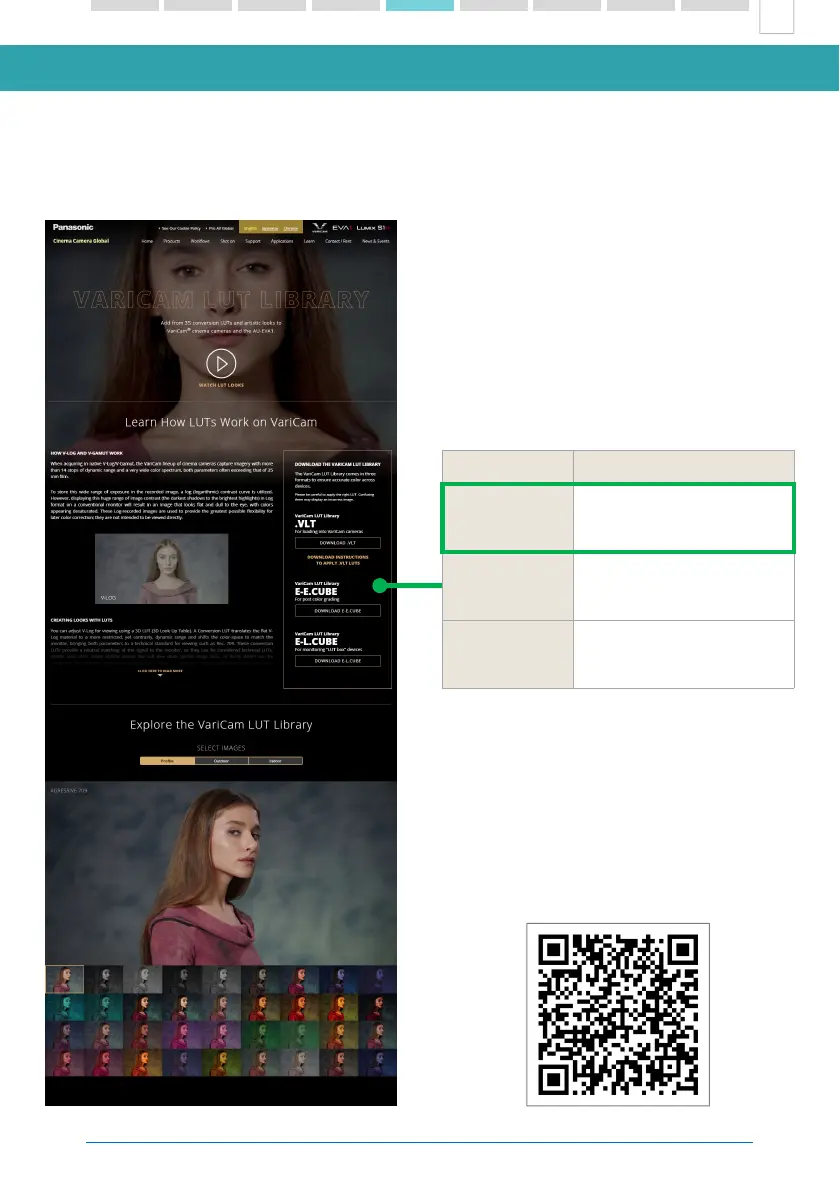Click the Download E-L.CUBE button
Screen dimensions: 840x1190
tap(338, 661)
